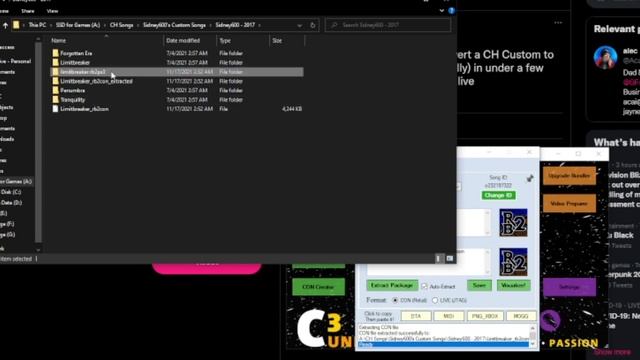
Task: Copy the PNG_XBOX file button
Action: click(x=485, y=316)
